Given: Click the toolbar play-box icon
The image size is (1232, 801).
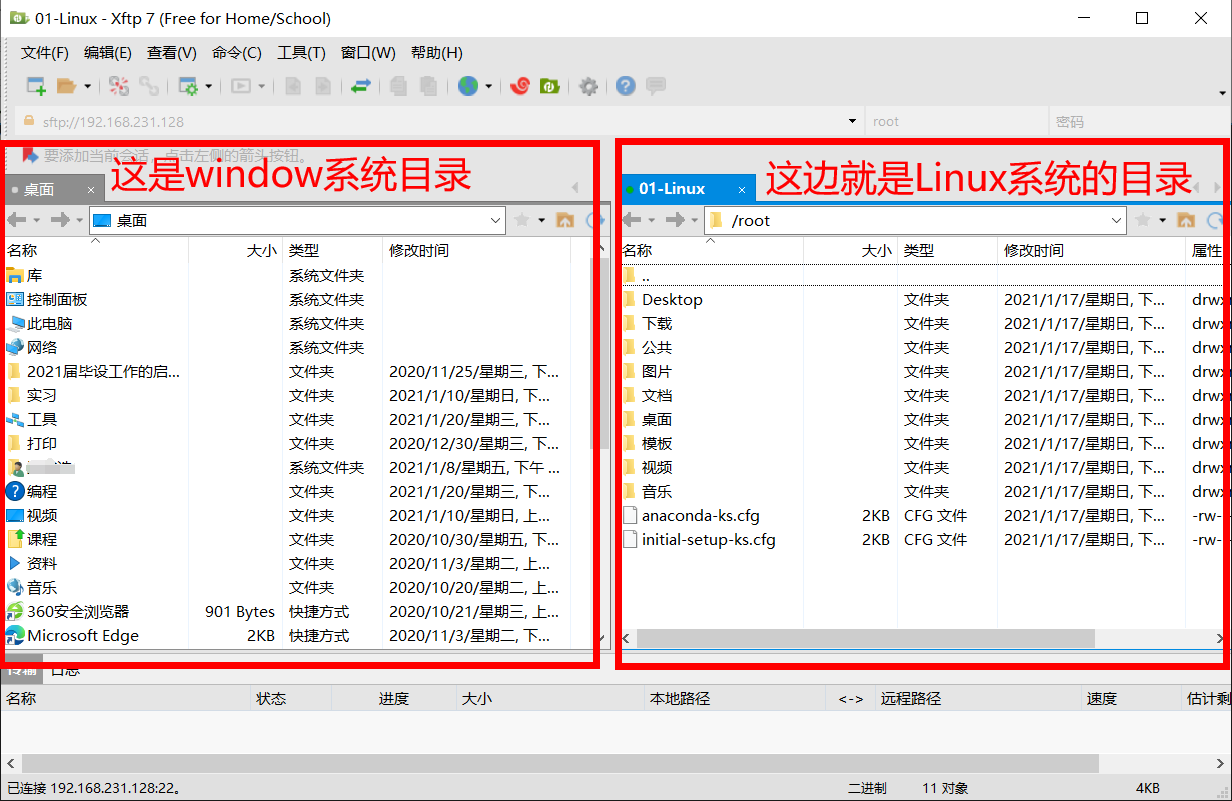Looking at the screenshot, I should [241, 86].
